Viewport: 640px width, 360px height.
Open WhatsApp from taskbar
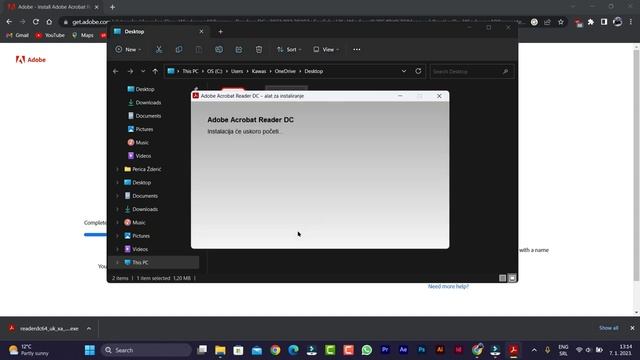point(367,350)
